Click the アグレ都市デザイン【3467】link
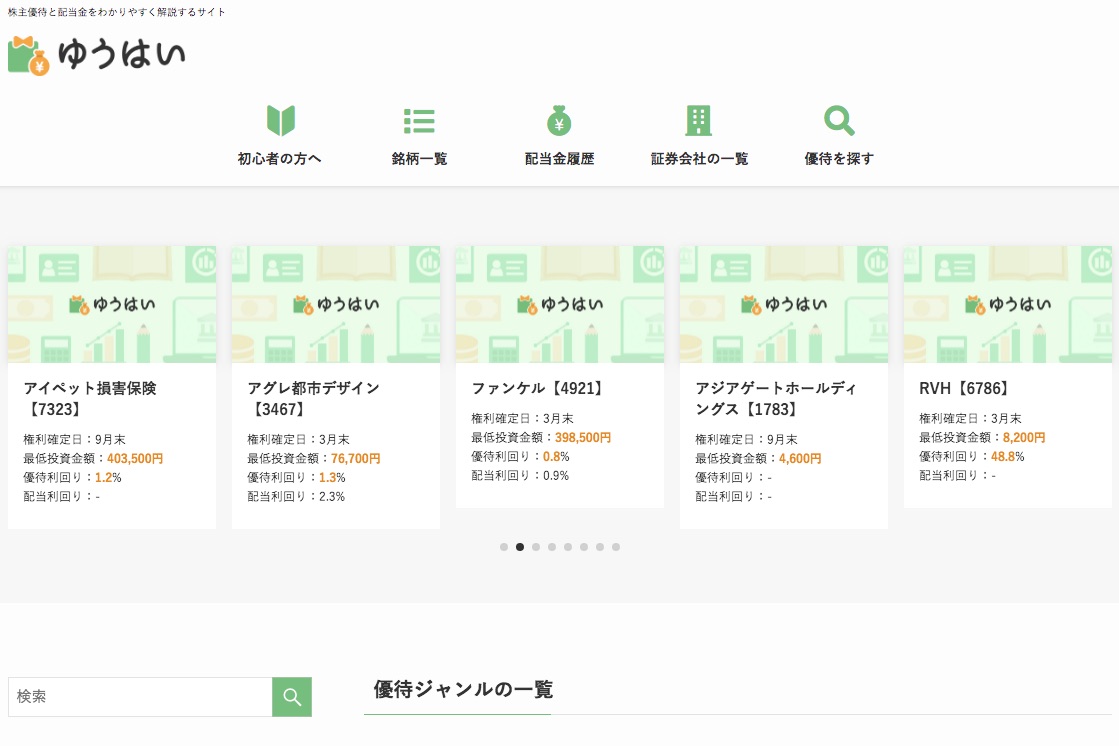 [314, 398]
